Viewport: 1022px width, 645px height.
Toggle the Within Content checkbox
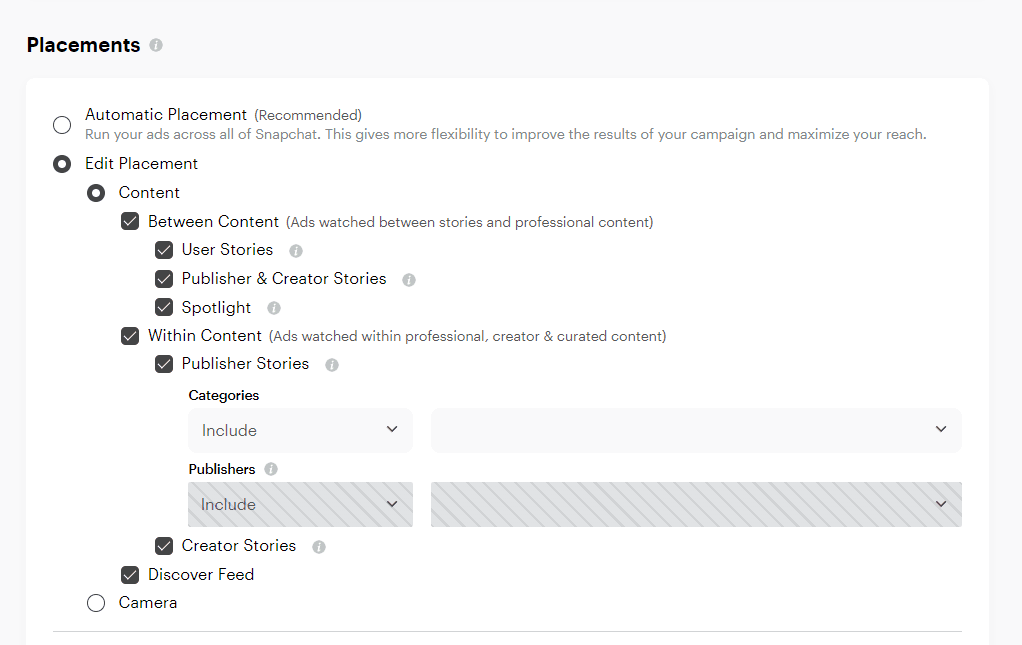130,336
